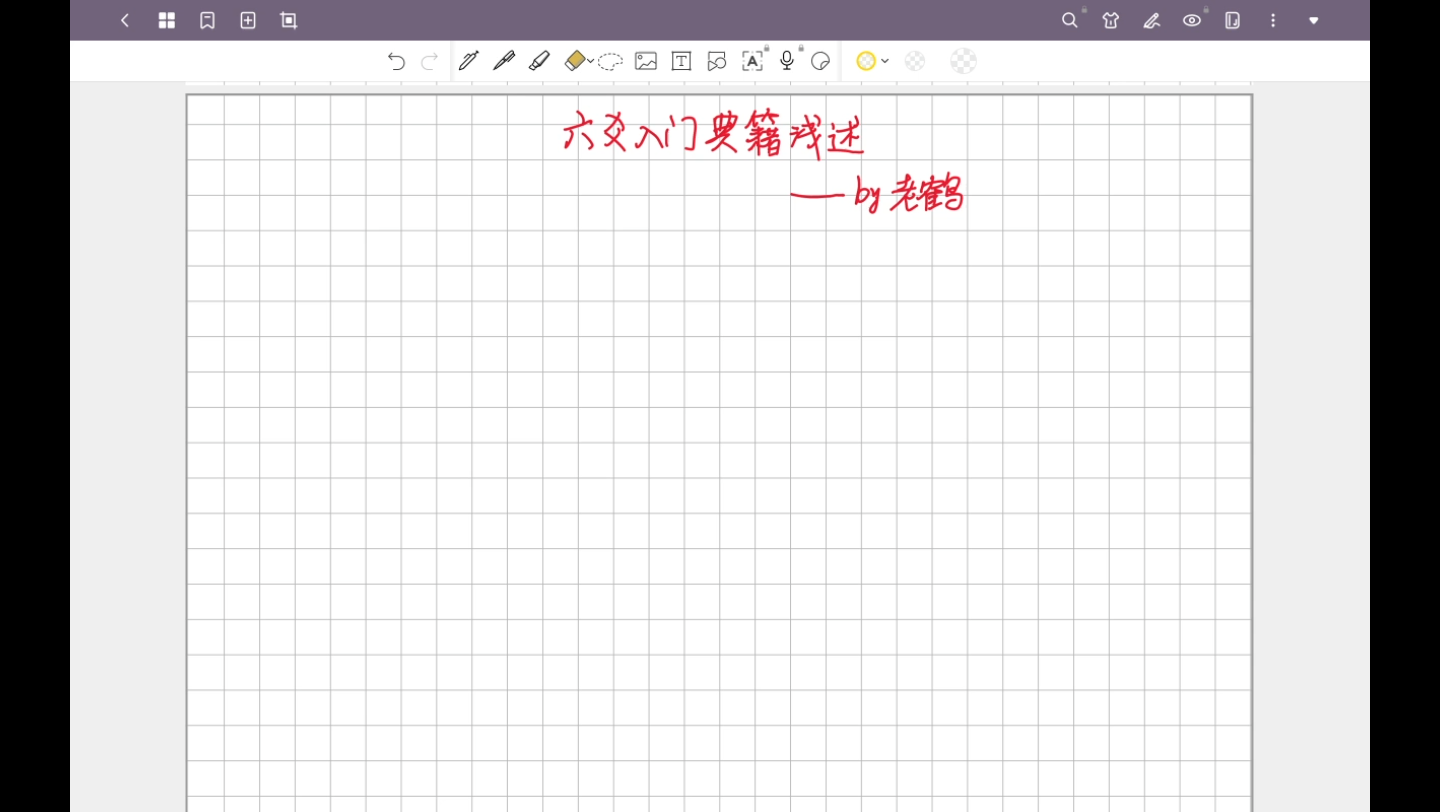Image resolution: width=1440 pixels, height=812 pixels.
Task: Select the yellow-ringed color swatch
Action: (866, 61)
